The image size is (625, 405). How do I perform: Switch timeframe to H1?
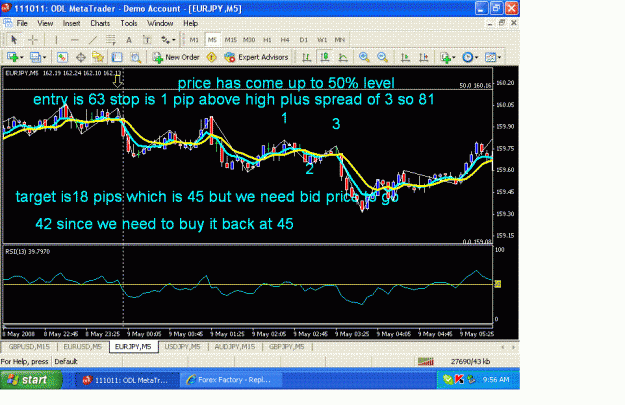point(267,39)
